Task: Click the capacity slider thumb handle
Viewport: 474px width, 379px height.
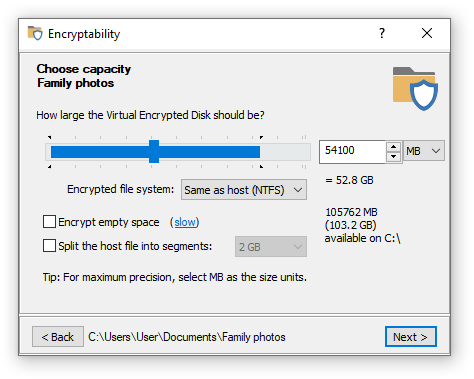Action: [x=154, y=152]
